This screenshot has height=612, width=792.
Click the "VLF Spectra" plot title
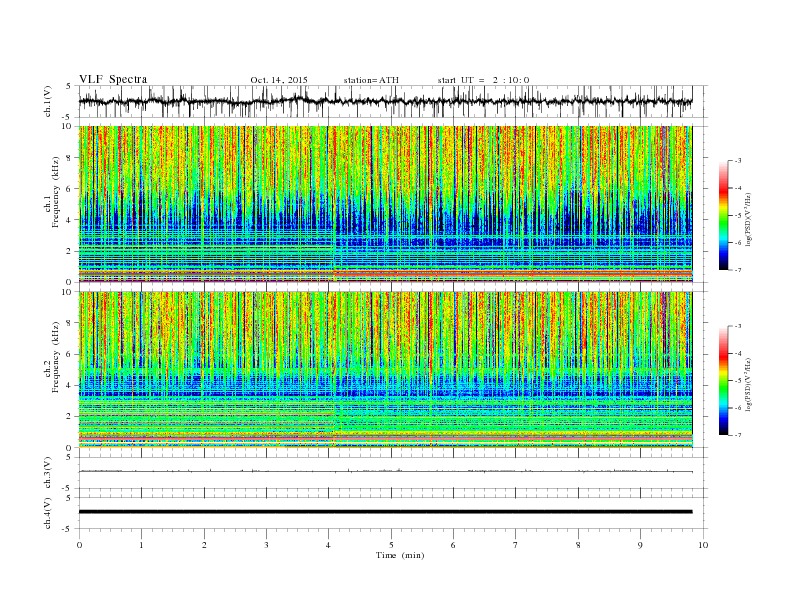[113, 79]
